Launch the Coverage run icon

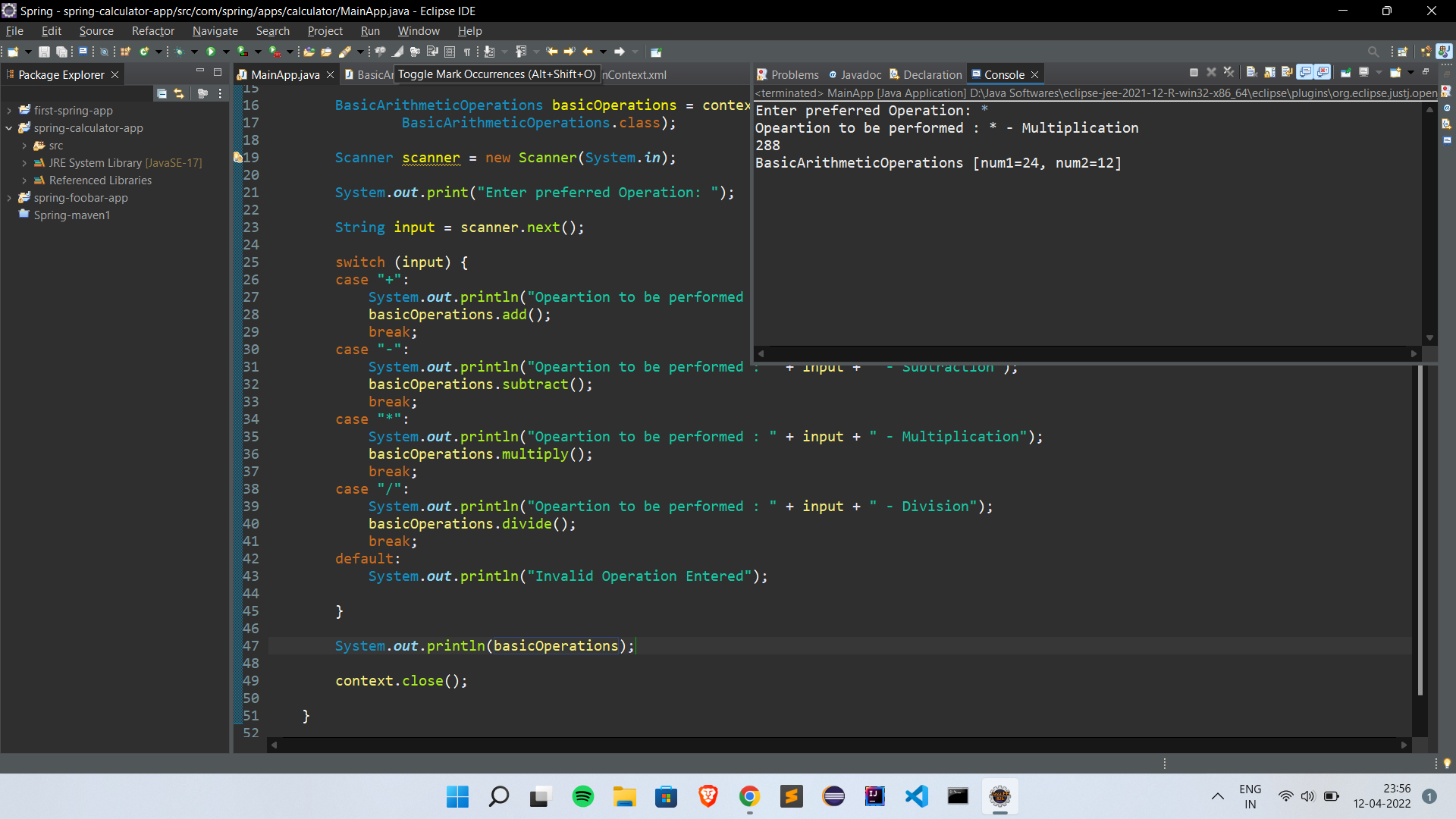click(243, 52)
